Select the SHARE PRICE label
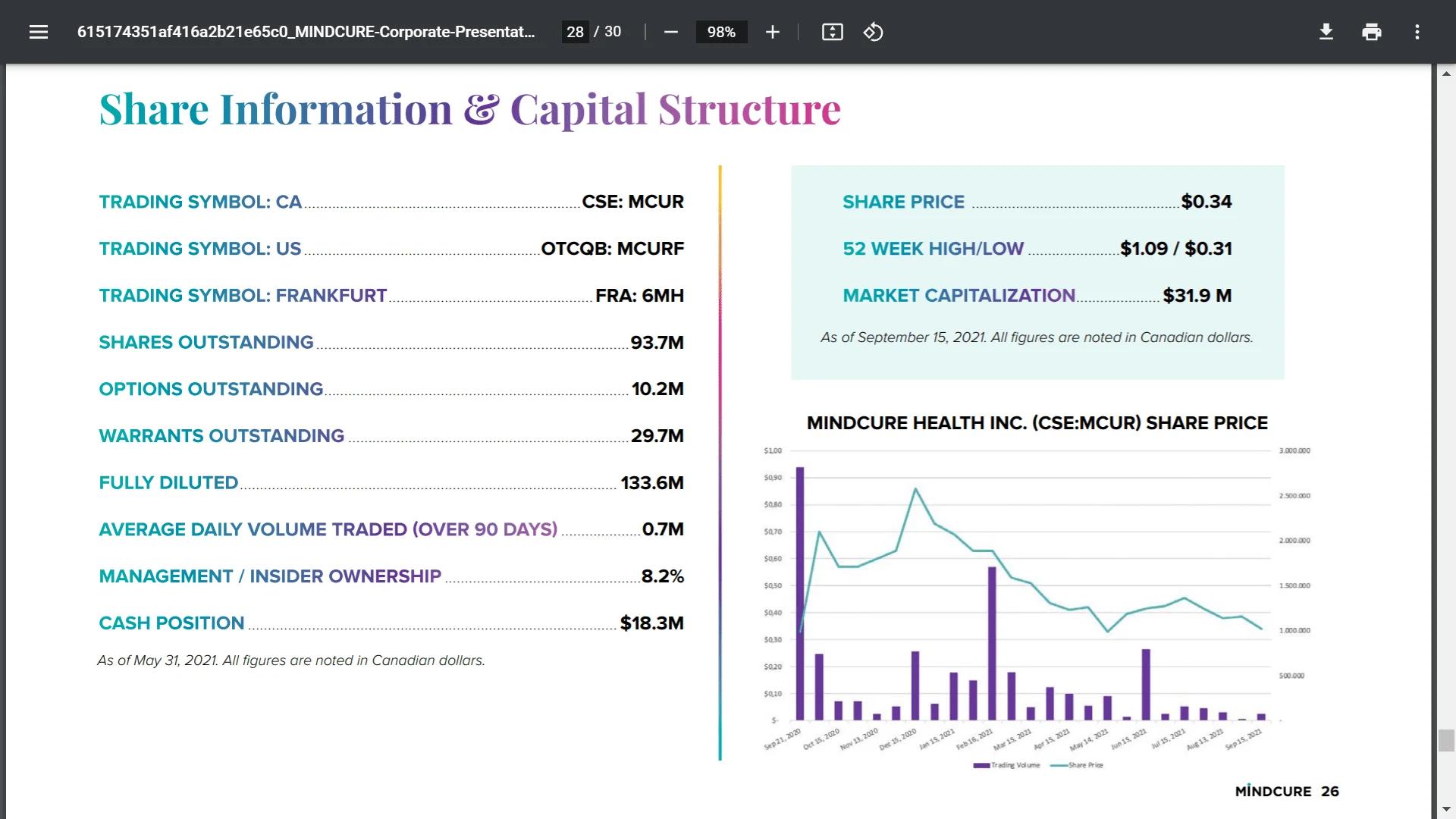The width and height of the screenshot is (1456, 819). pyautogui.click(x=903, y=202)
